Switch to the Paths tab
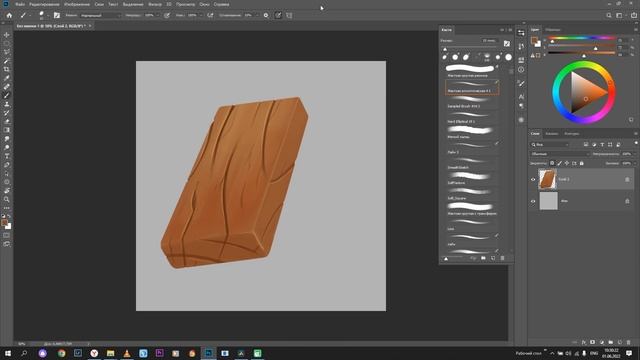Screen dimensions: 640x360 pos(571,133)
